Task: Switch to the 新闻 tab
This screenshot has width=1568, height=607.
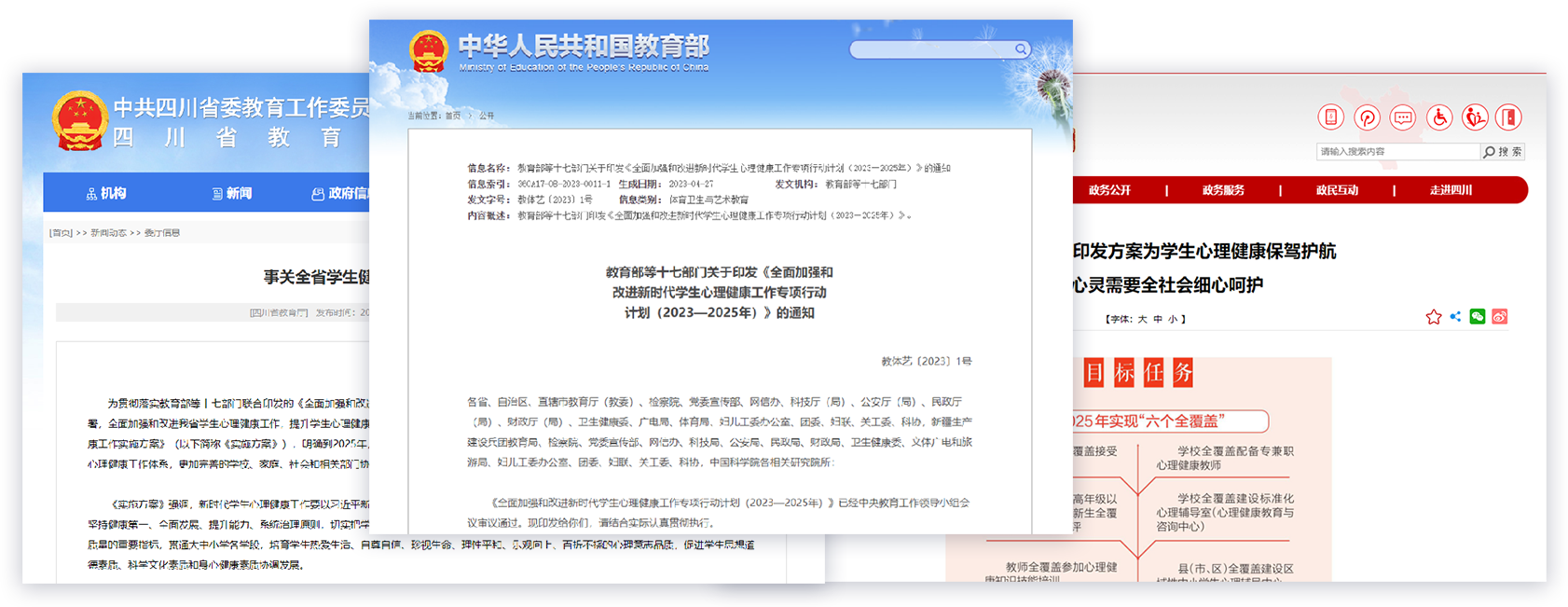Action: click(232, 193)
